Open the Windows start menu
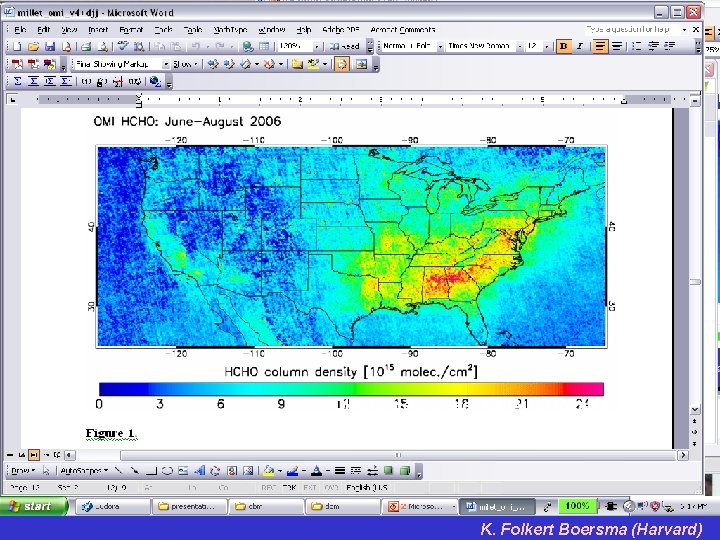This screenshot has width=720, height=540. tap(34, 506)
